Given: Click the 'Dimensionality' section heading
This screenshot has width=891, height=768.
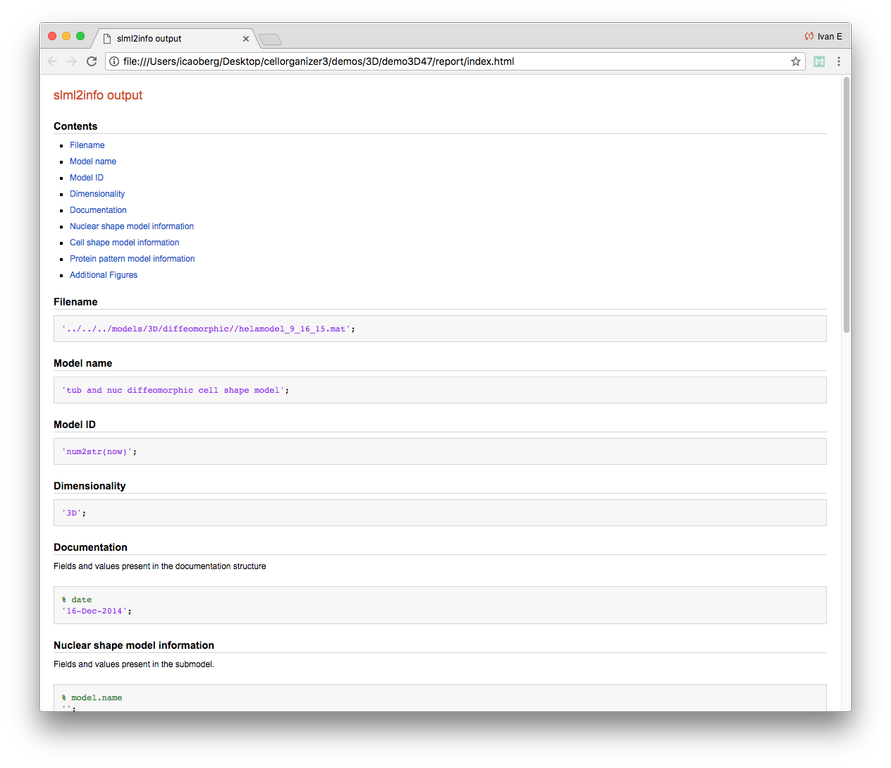Looking at the screenshot, I should pos(89,486).
